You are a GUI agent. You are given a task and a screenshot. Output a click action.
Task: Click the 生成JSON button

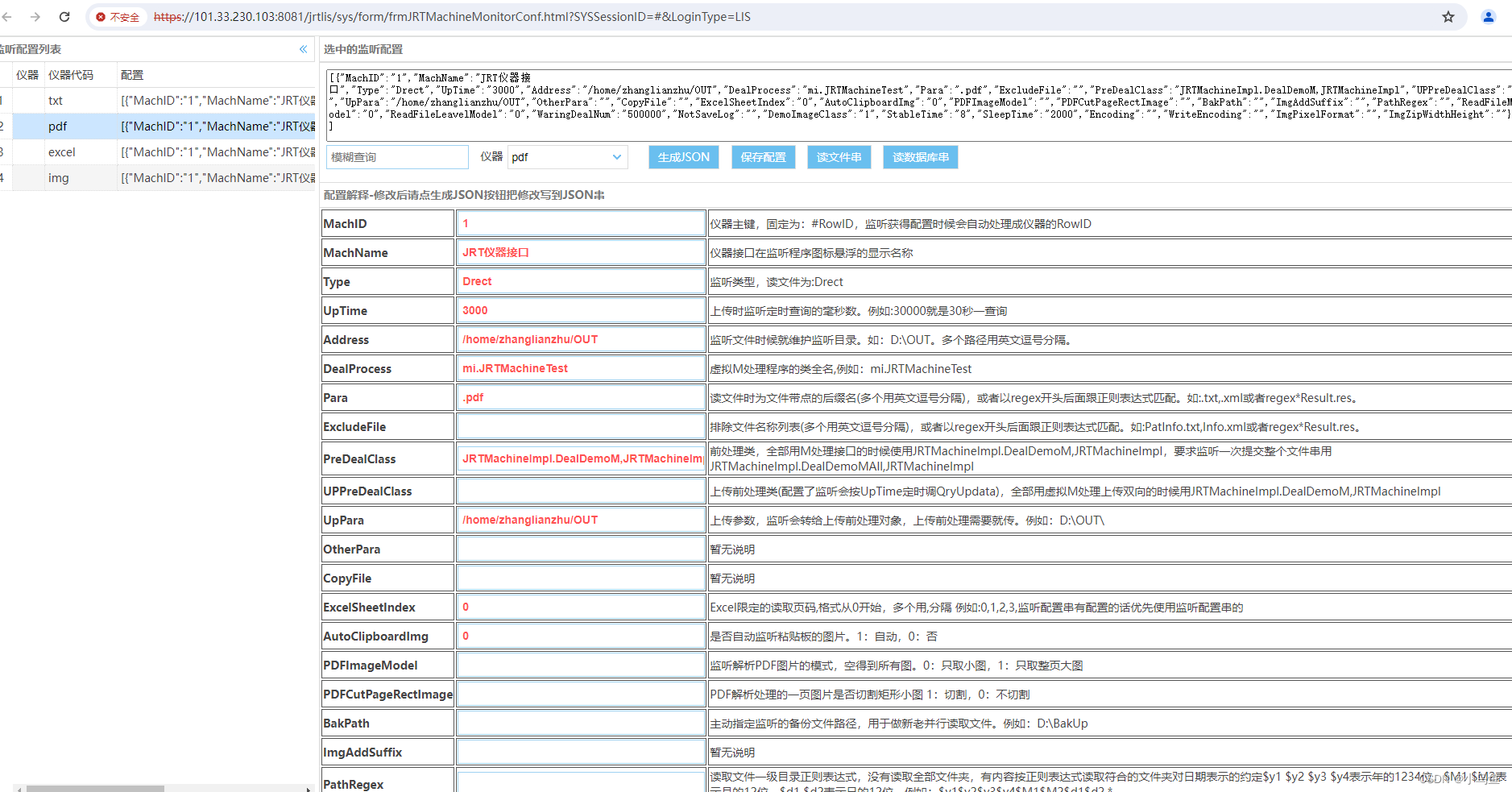click(x=684, y=157)
